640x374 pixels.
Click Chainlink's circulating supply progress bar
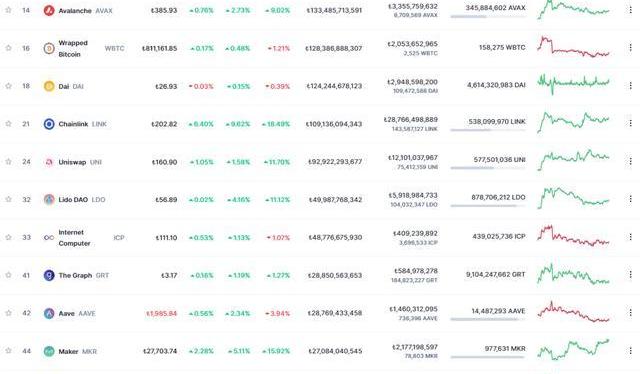(x=488, y=130)
